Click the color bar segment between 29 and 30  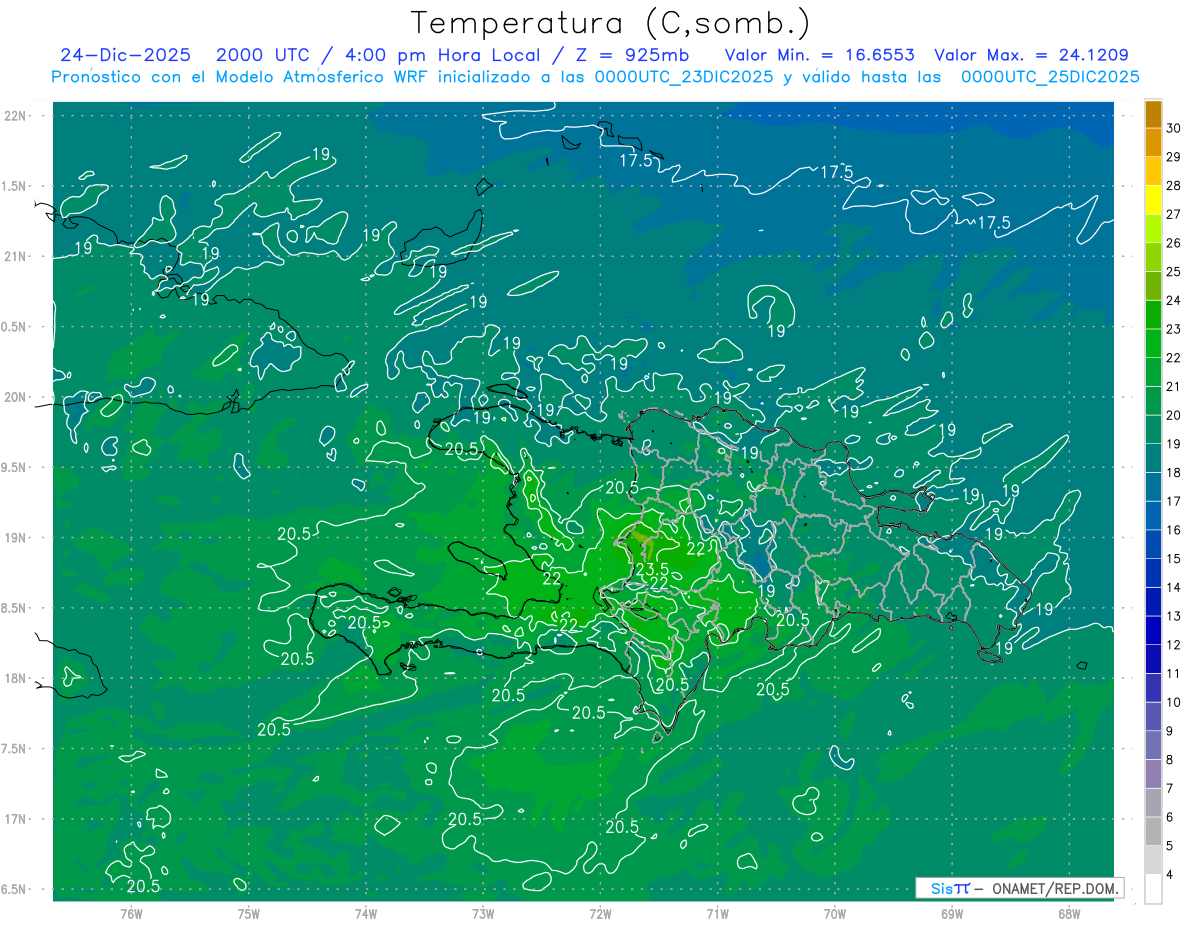coord(1153,142)
